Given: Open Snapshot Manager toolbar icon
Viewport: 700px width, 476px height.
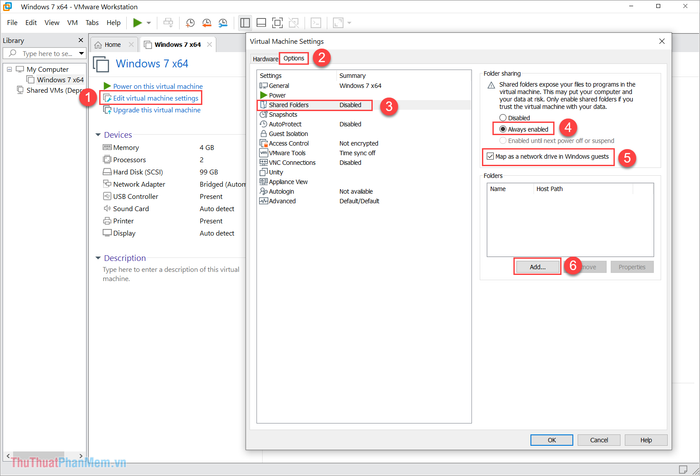Looking at the screenshot, I should tap(223, 22).
